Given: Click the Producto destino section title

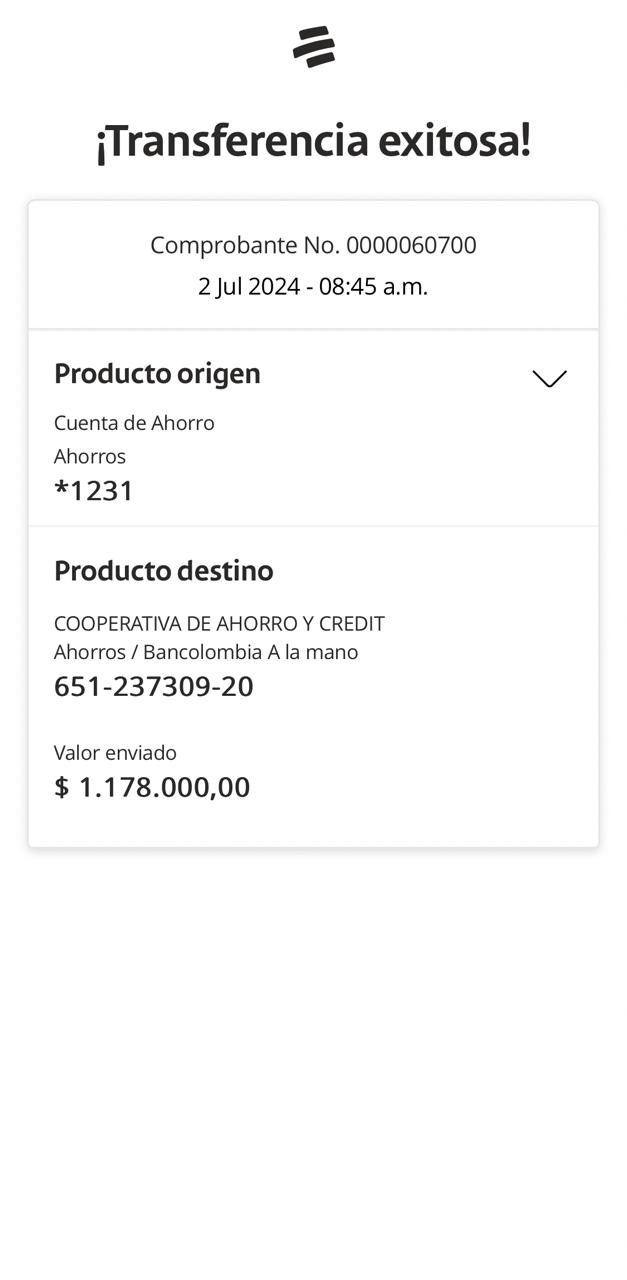Looking at the screenshot, I should click(163, 571).
